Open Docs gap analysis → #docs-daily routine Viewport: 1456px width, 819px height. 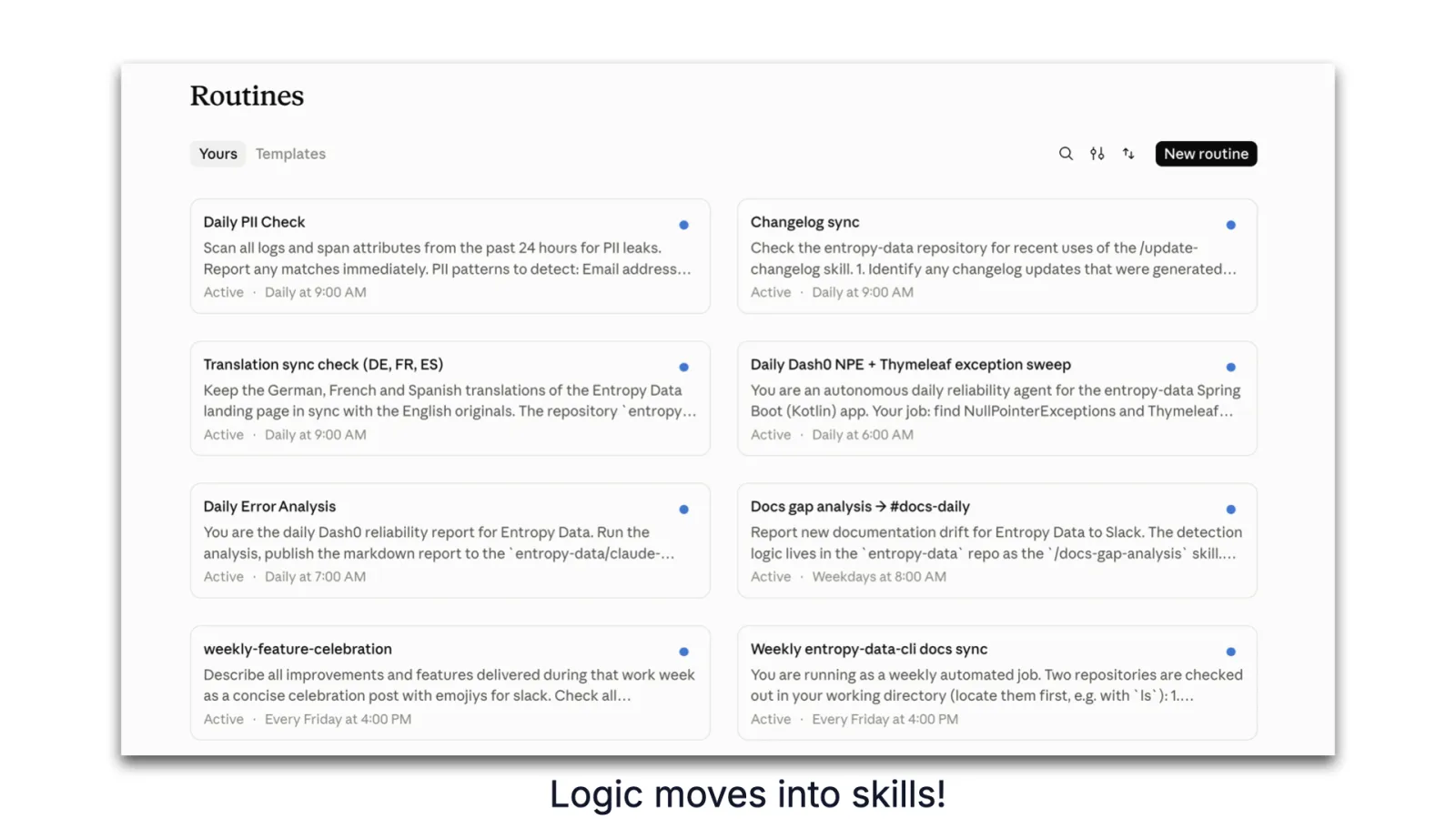pyautogui.click(x=996, y=541)
